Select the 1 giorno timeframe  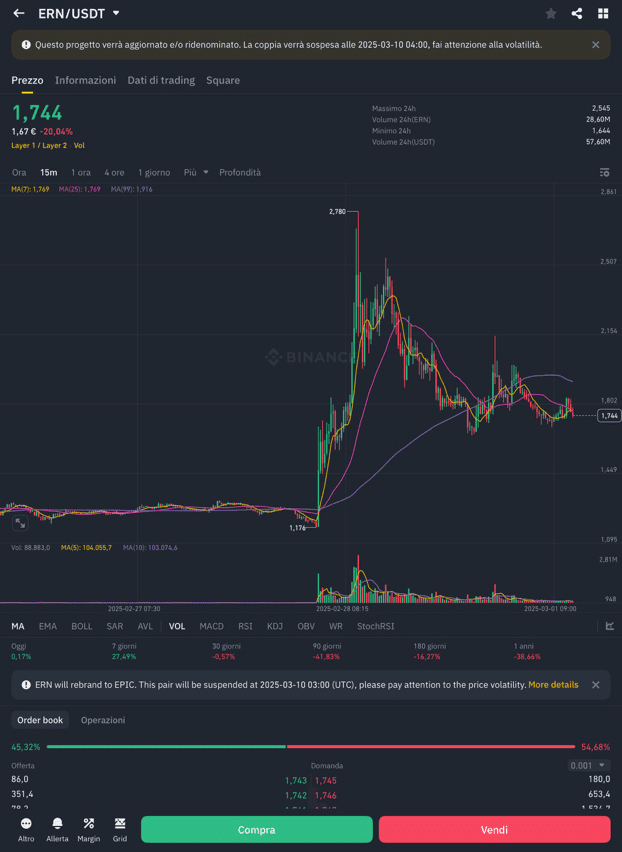[x=154, y=172]
